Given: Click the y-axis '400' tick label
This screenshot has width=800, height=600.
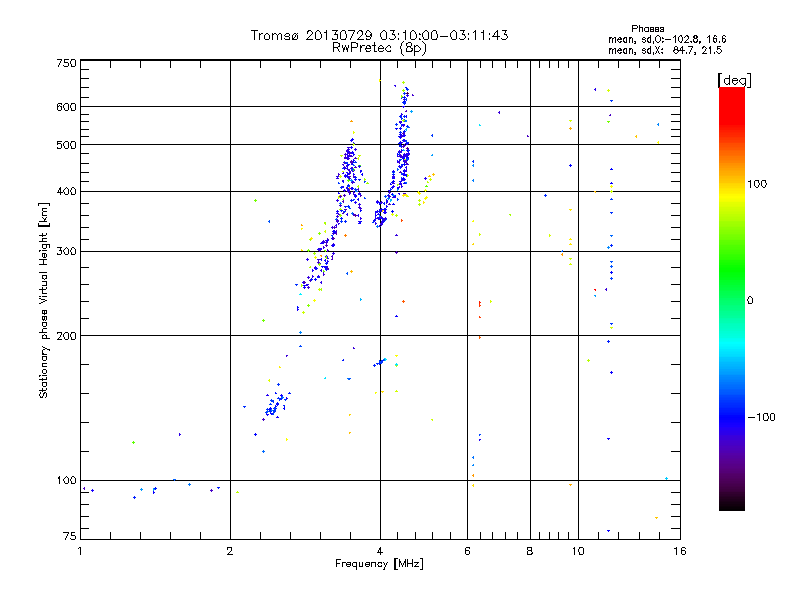Looking at the screenshot, I should click(66, 192).
